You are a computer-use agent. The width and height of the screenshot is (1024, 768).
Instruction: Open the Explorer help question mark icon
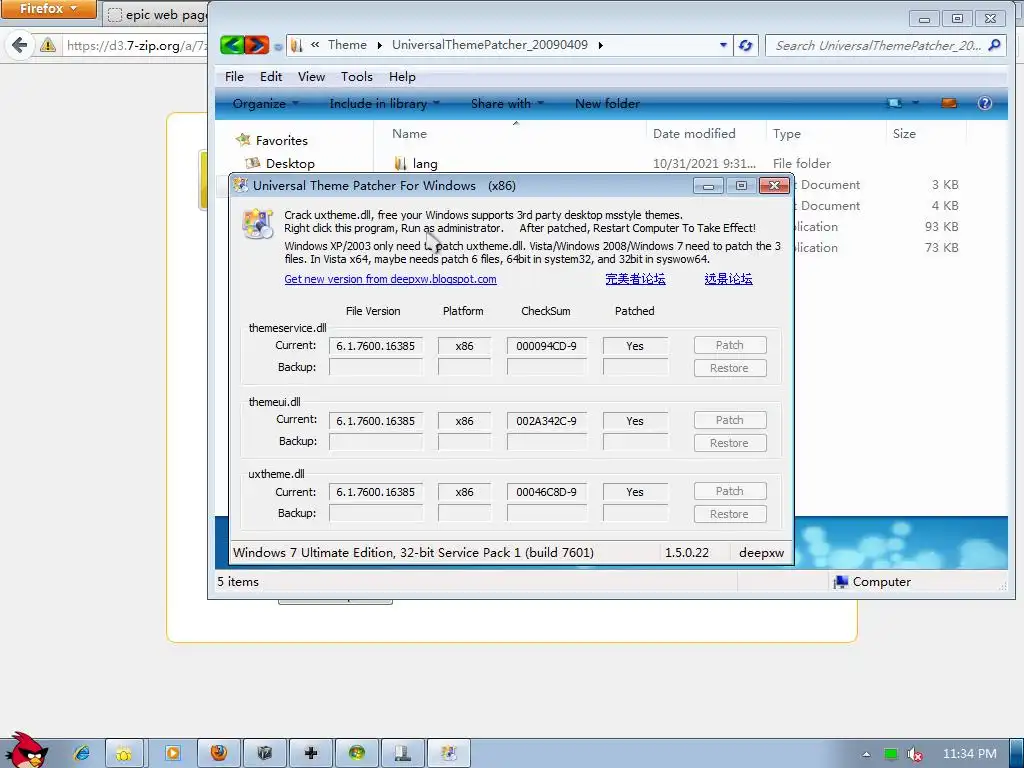point(984,103)
